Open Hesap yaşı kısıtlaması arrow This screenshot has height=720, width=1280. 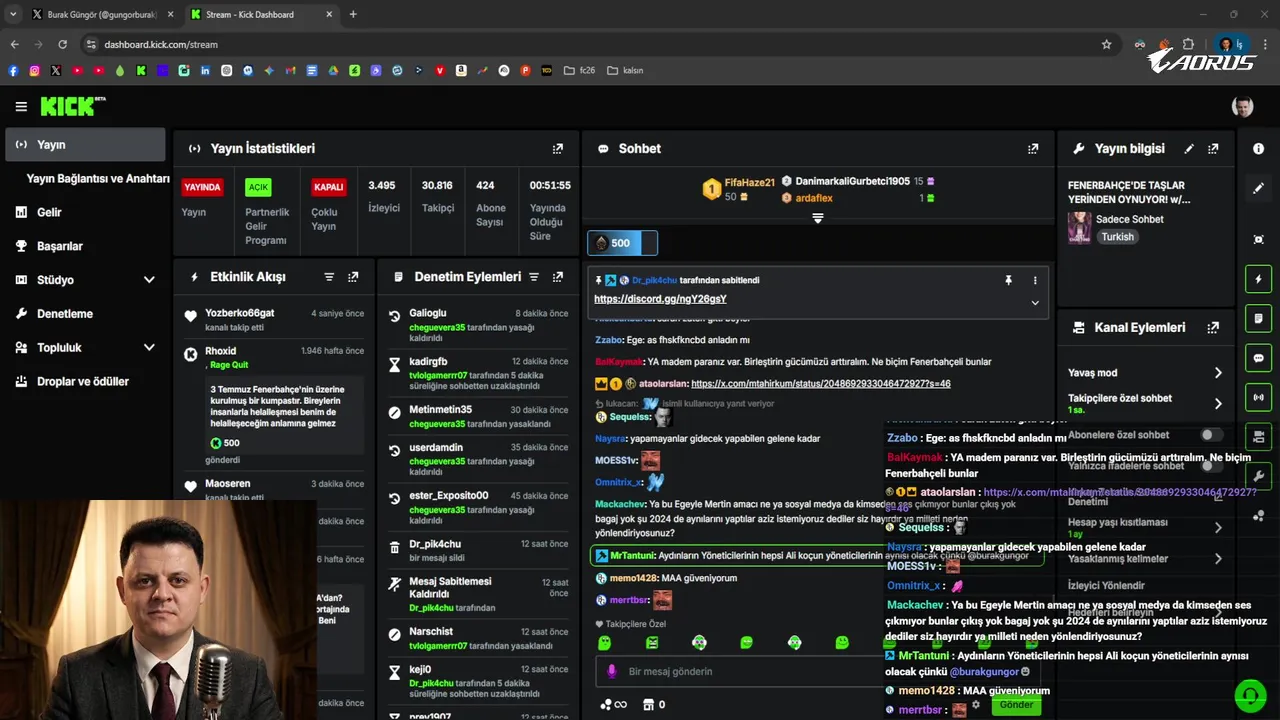[1218, 528]
